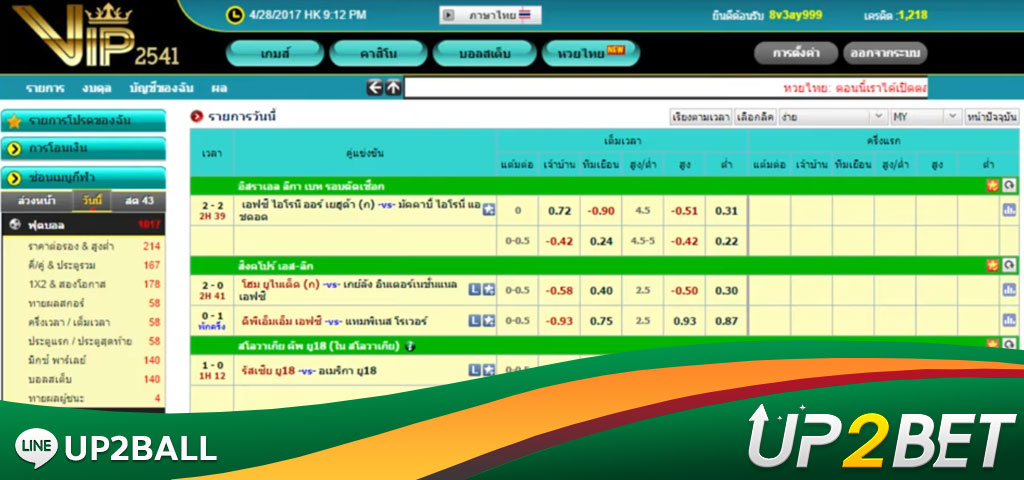
Task: Click the football icon in the sports list
Action: click(x=14, y=224)
